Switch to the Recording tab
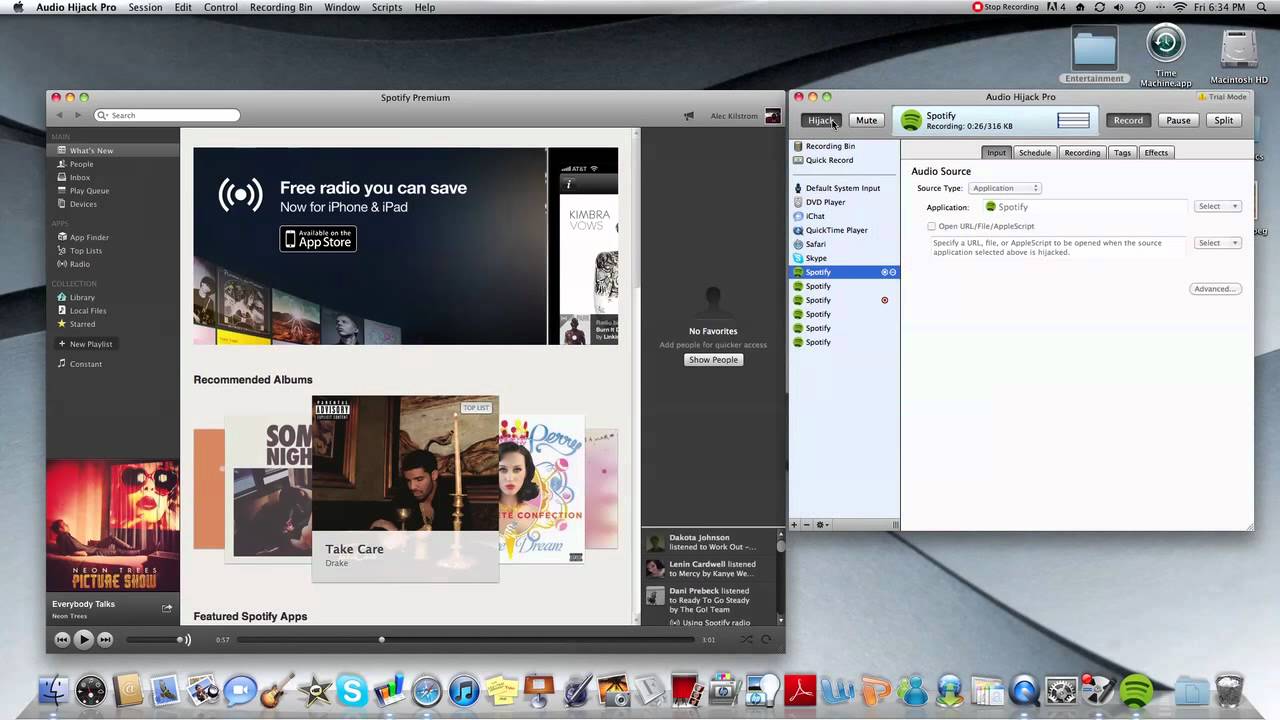This screenshot has height=720, width=1280. [1082, 153]
